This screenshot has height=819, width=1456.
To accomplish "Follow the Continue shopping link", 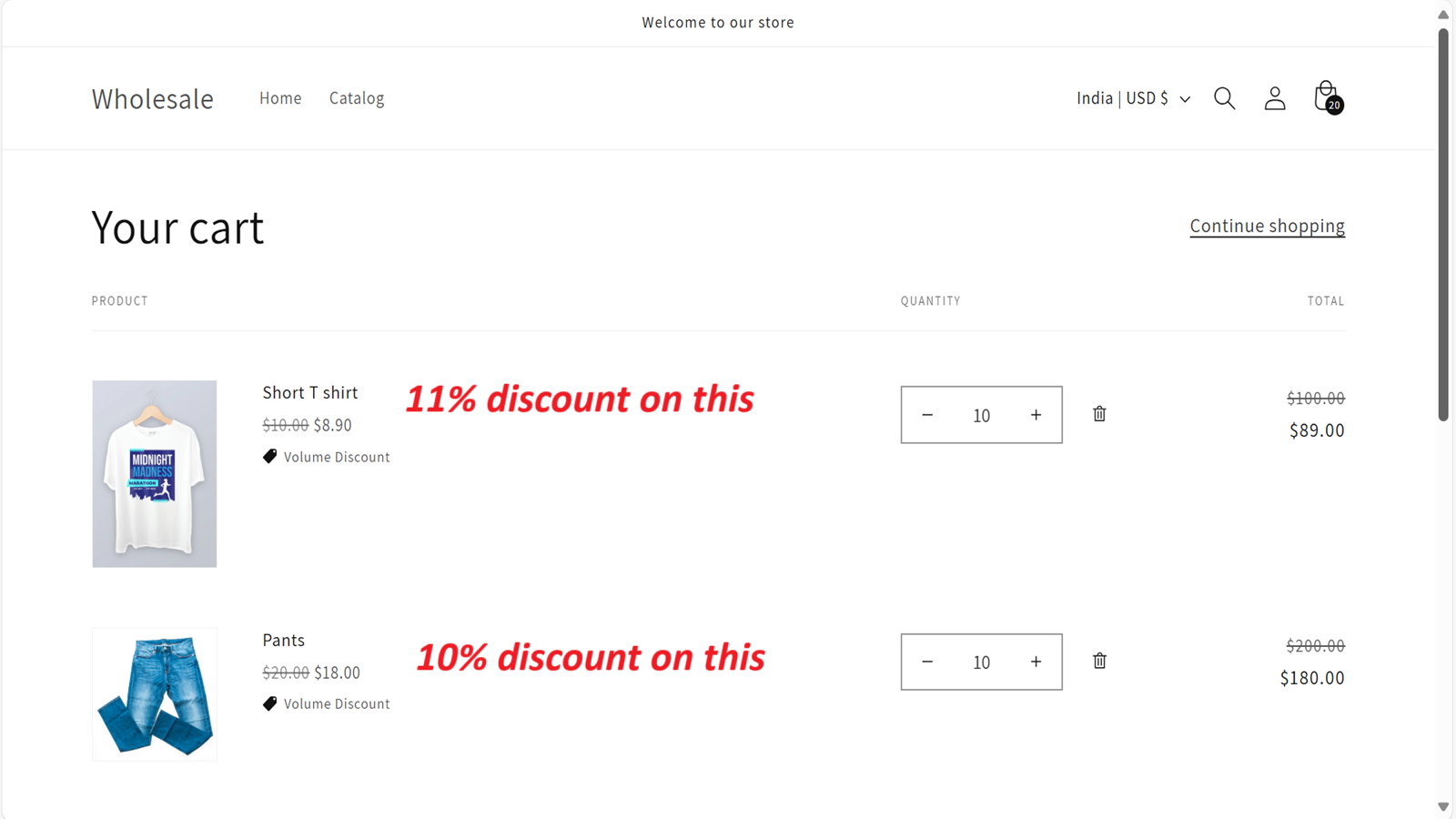I will click(1267, 226).
